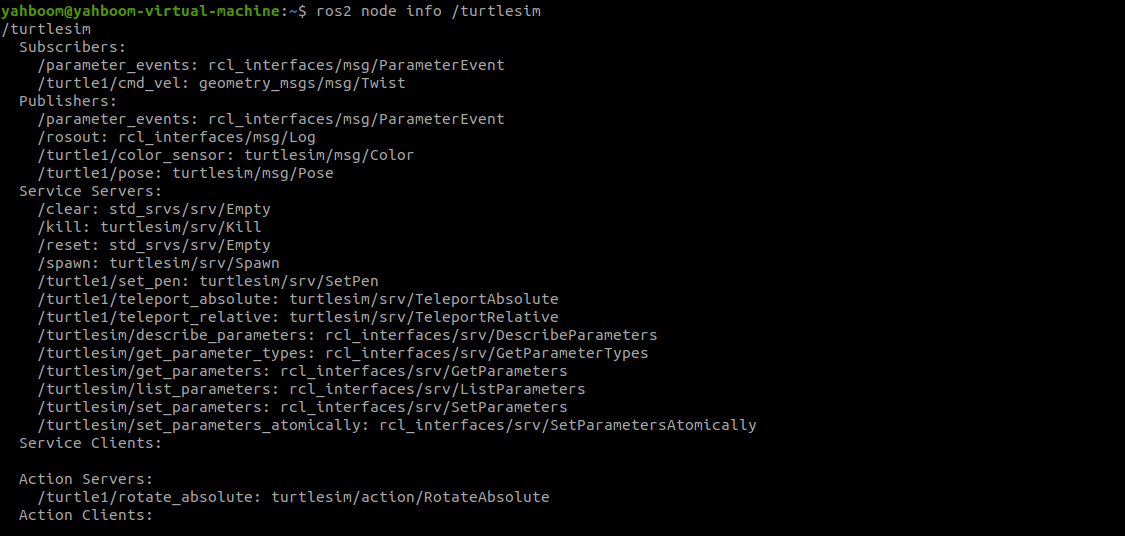Viewport: 1125px width, 536px height.
Task: Click the /turtle1/set_pen service entry
Action: pyautogui.click(x=208, y=281)
